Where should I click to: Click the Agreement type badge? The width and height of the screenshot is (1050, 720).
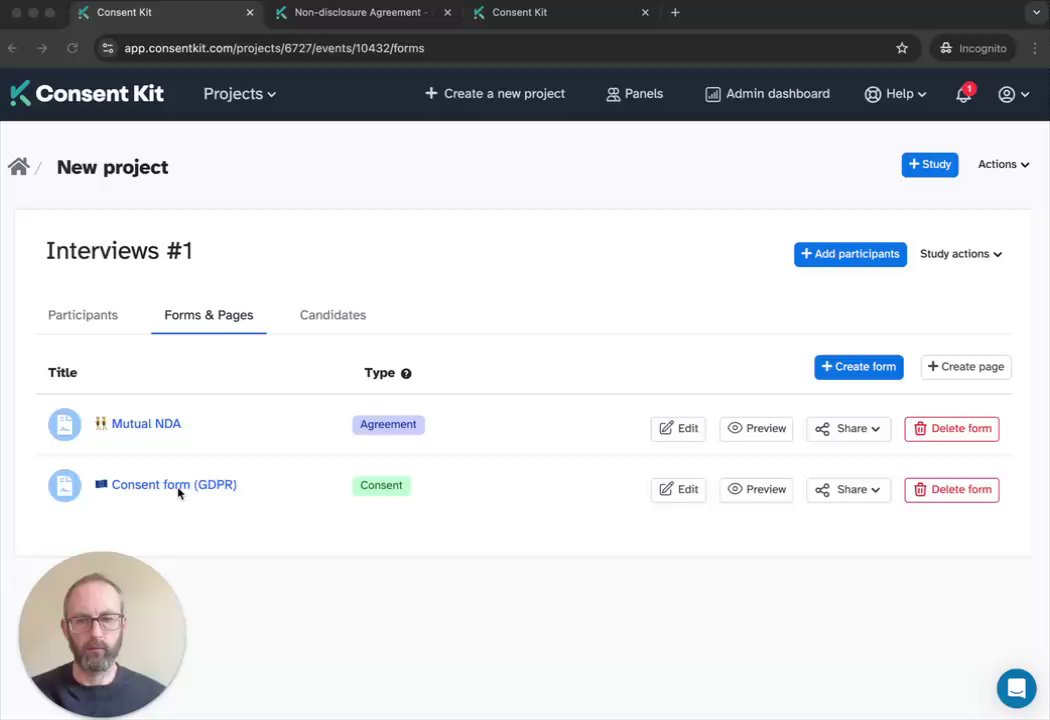(388, 425)
